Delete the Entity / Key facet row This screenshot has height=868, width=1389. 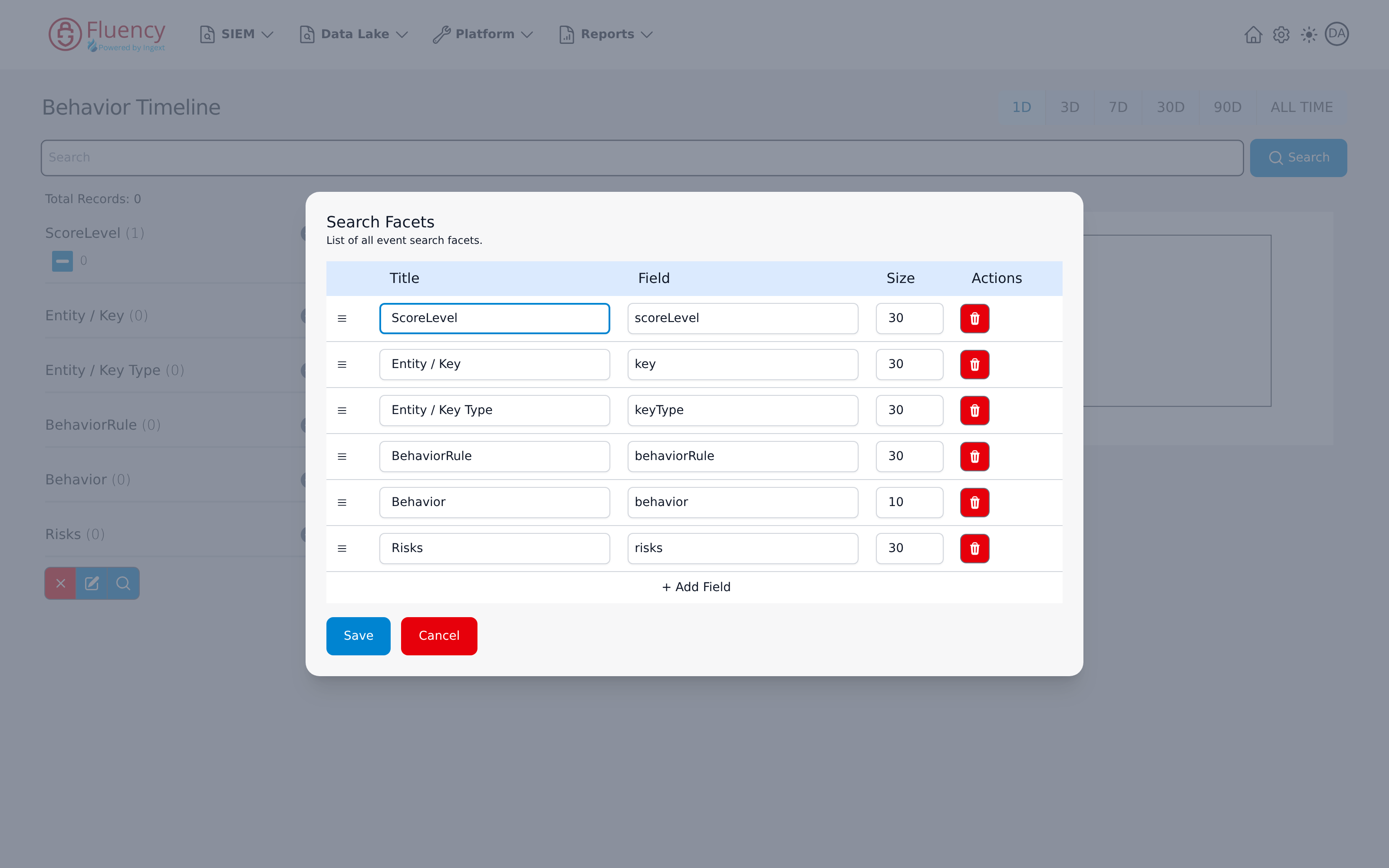[974, 365]
